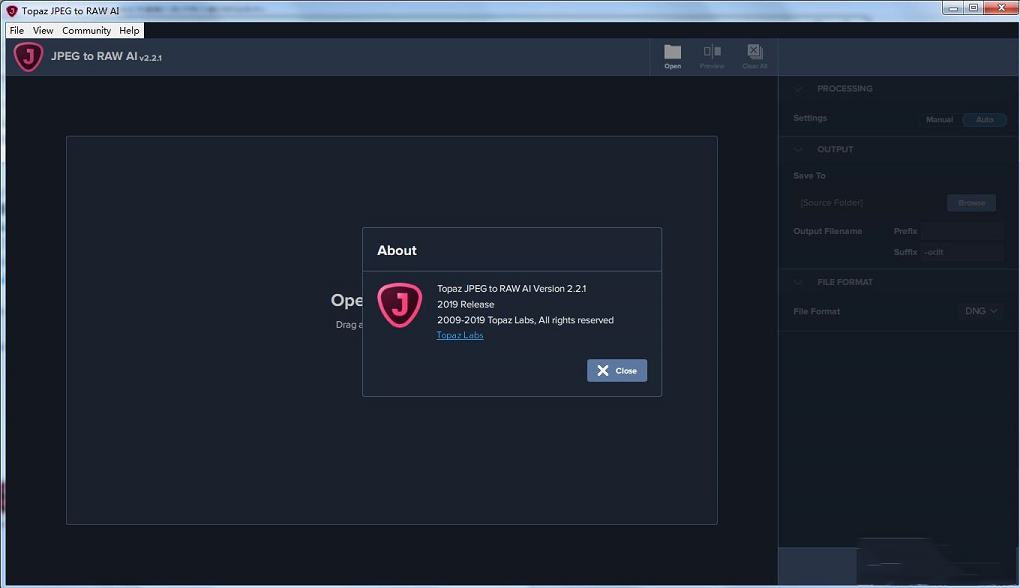Screen dimensions: 1020x588
Task: Click the Clear All icon
Action: 754,54
